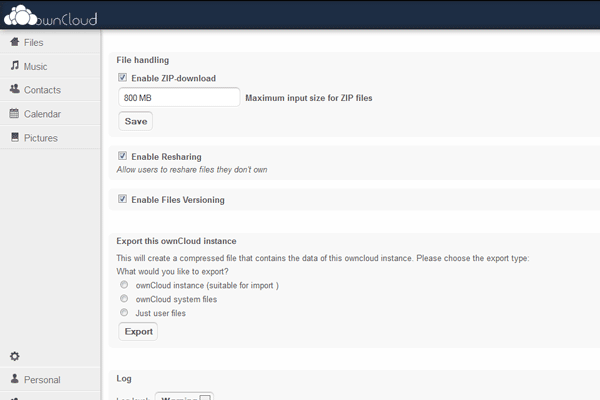Open Calendar via the calendar icon
The width and height of the screenshot is (600, 400).
click(15, 114)
